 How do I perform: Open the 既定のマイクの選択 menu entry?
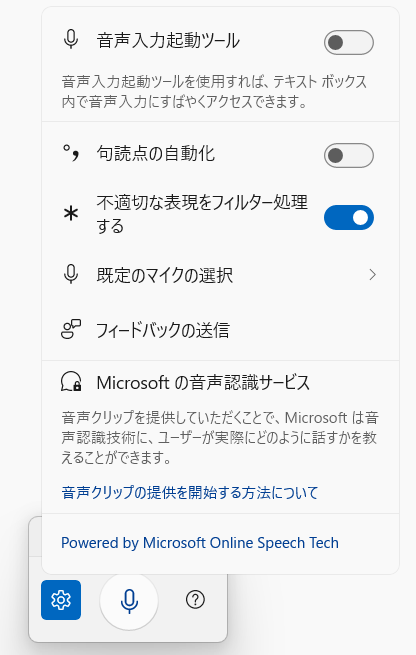pos(221,274)
